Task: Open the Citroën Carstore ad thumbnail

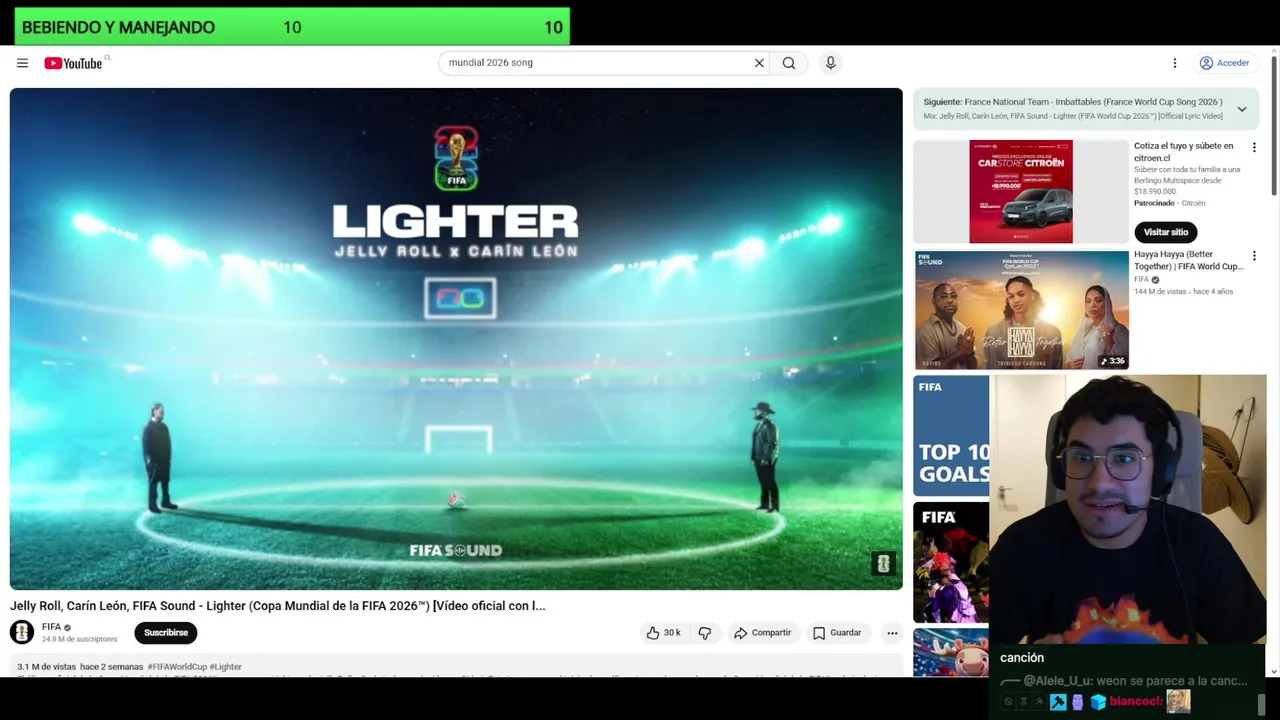Action: coord(1021,192)
